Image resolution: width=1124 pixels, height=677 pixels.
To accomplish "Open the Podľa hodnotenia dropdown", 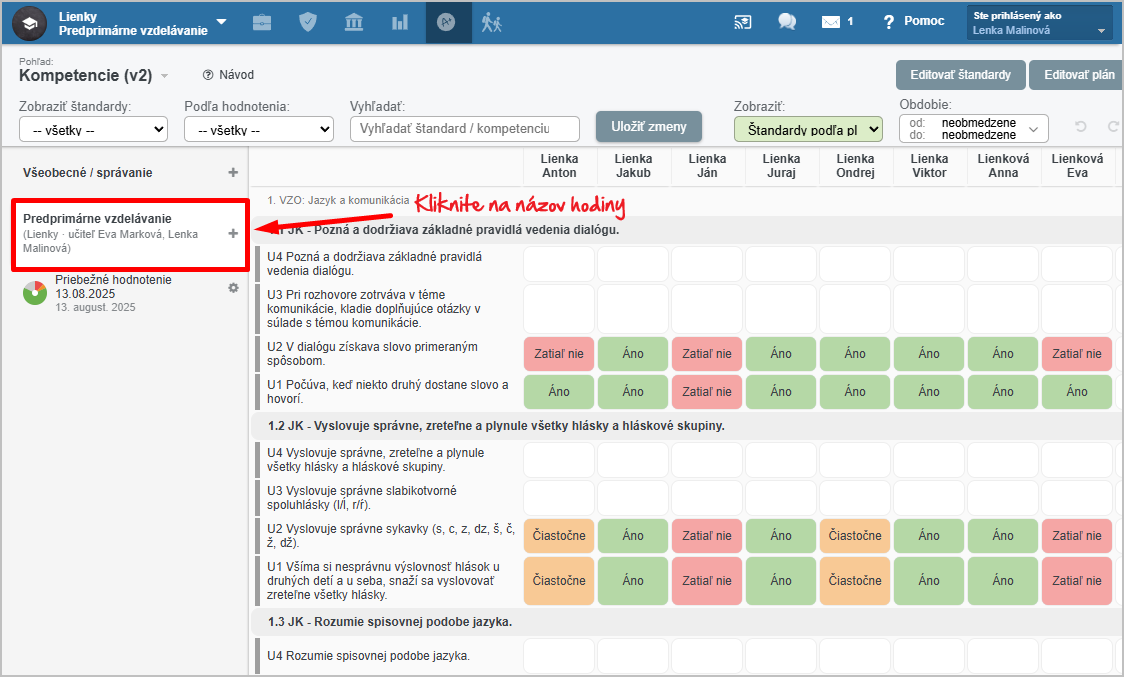I will [259, 129].
